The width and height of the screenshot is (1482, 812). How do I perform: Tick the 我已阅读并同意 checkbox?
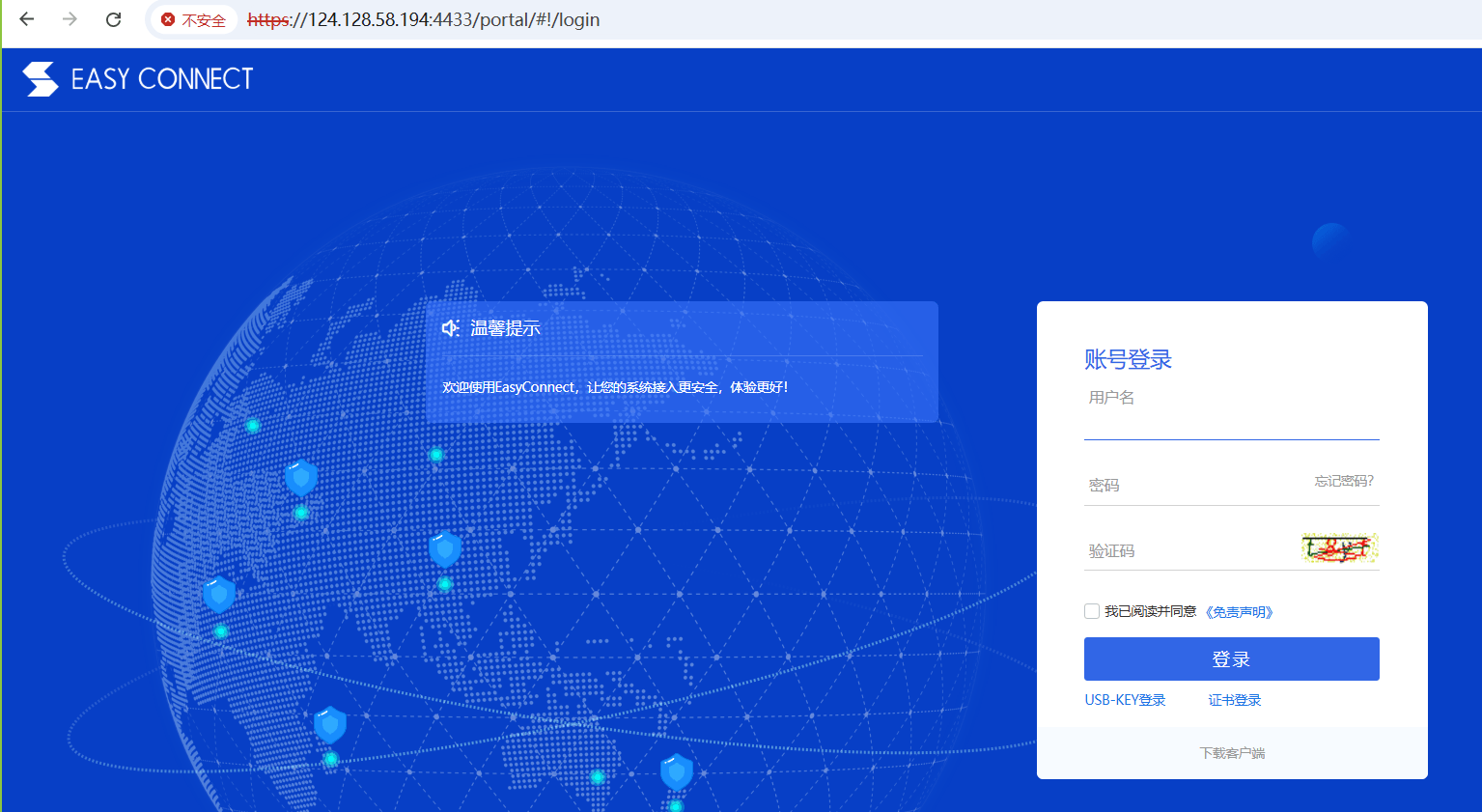[x=1092, y=611]
